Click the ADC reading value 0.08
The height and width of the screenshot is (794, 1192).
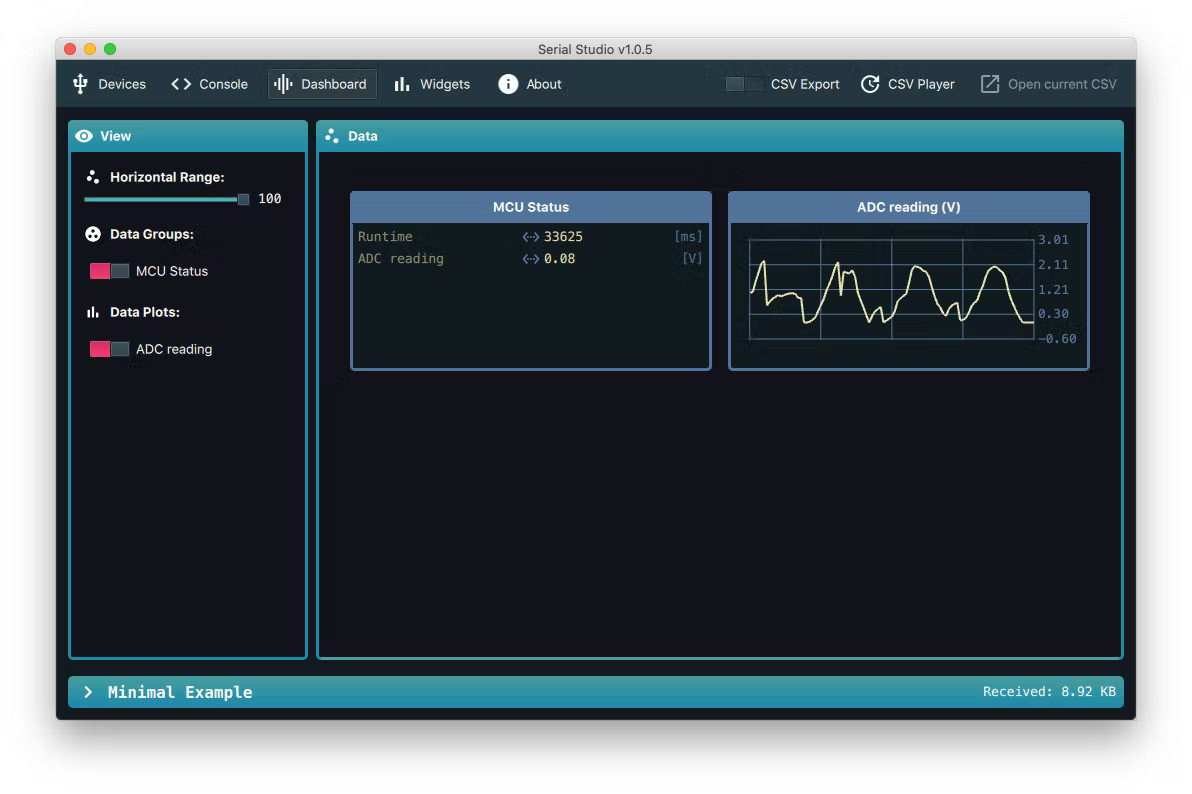click(560, 259)
